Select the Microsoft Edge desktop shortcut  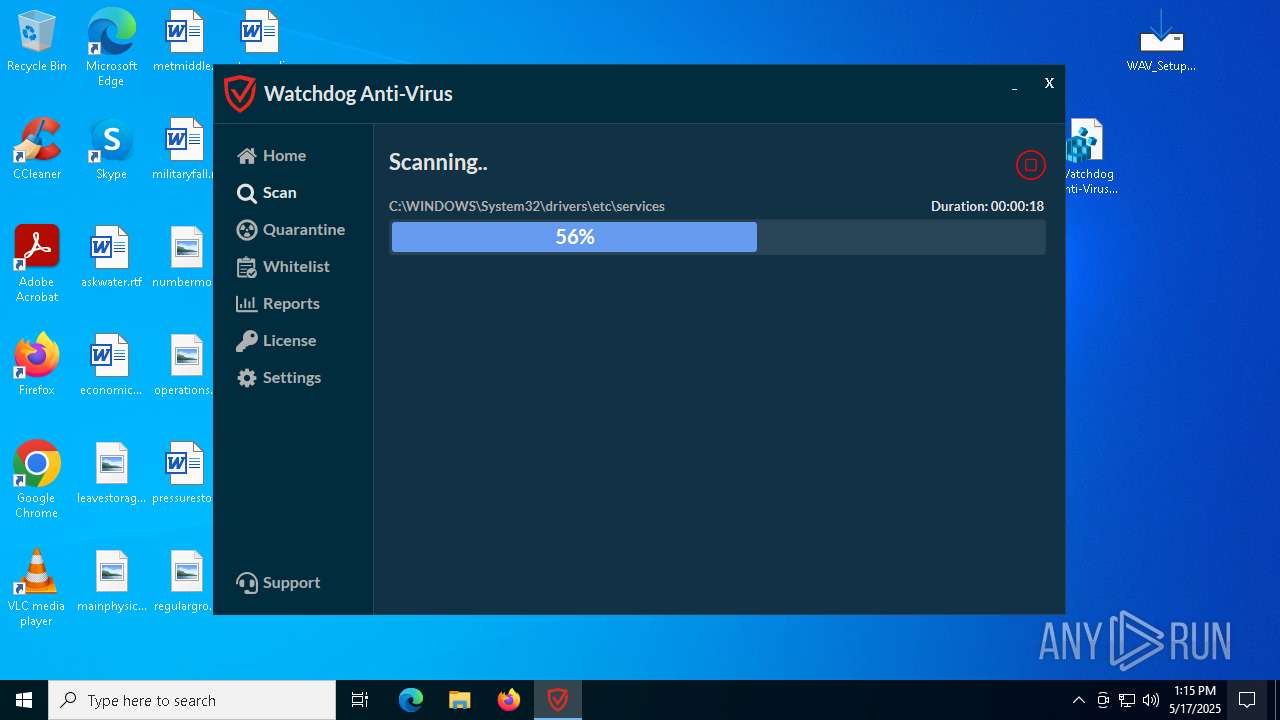click(x=111, y=48)
